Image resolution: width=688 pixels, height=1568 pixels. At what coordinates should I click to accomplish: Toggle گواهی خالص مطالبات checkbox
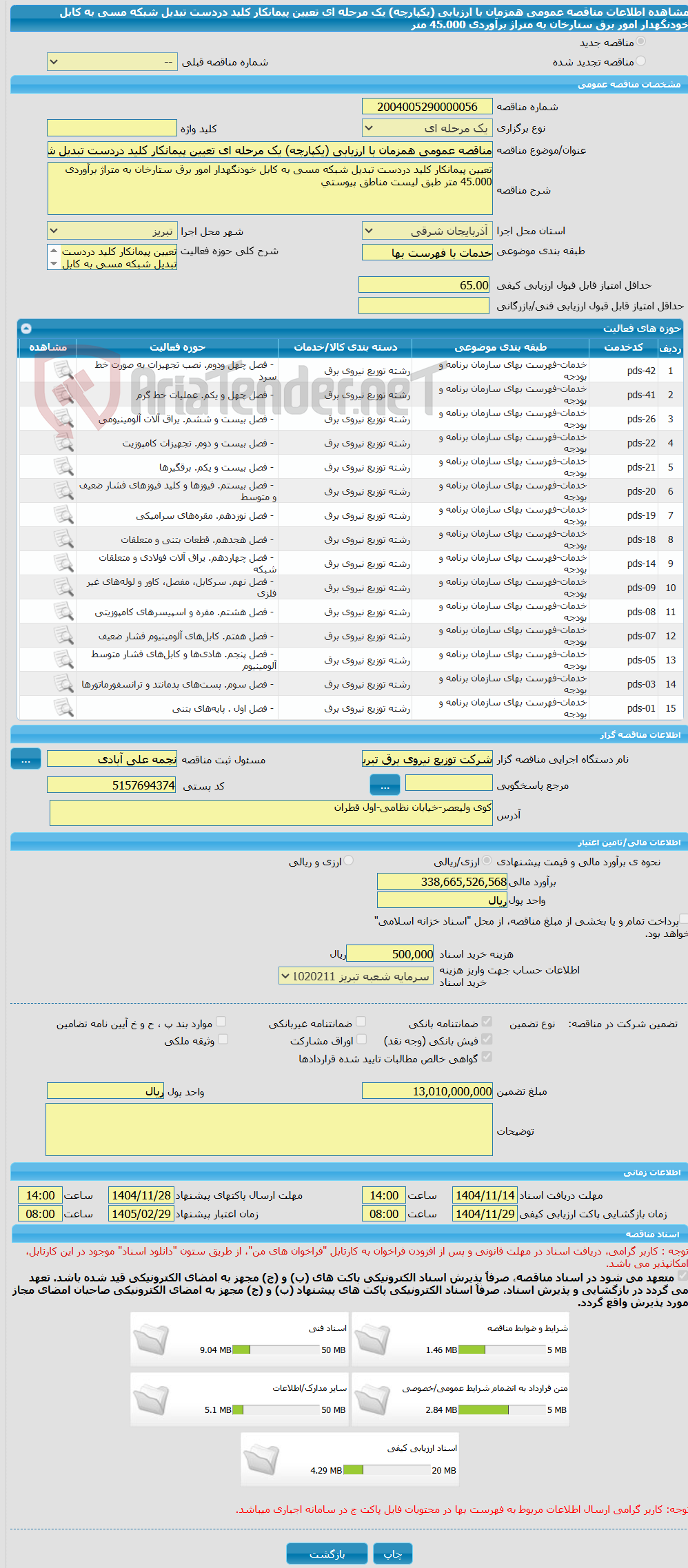tap(487, 1057)
